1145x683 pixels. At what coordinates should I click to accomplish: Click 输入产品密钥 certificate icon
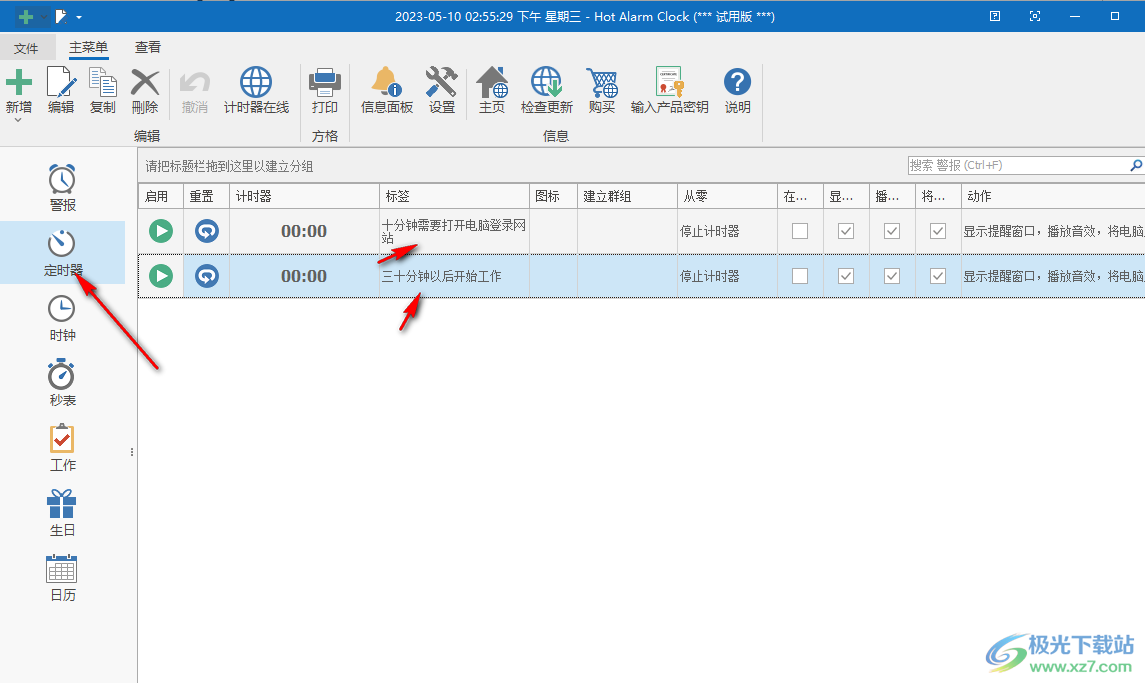click(x=670, y=83)
